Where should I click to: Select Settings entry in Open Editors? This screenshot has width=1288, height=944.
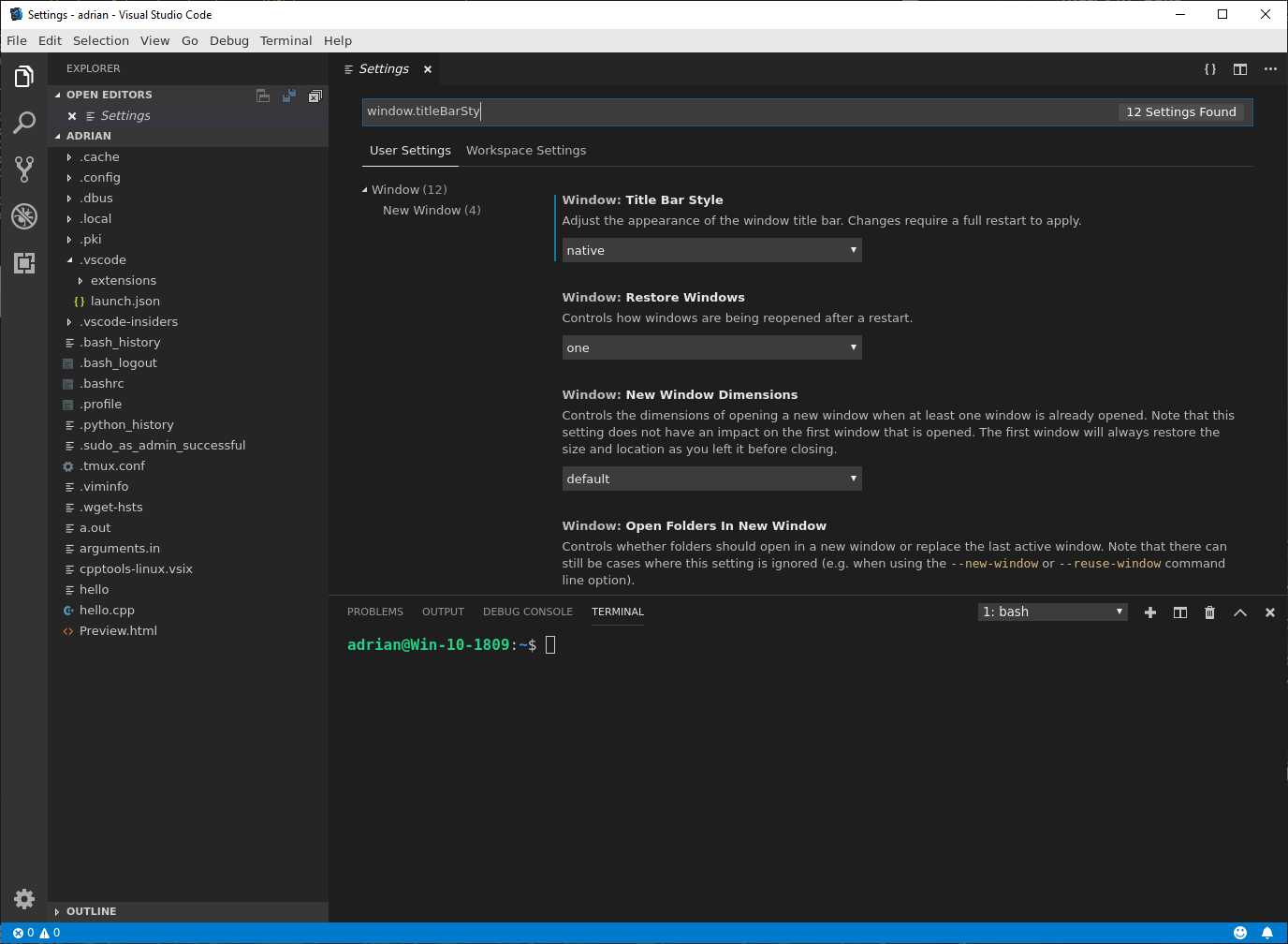click(x=187, y=116)
